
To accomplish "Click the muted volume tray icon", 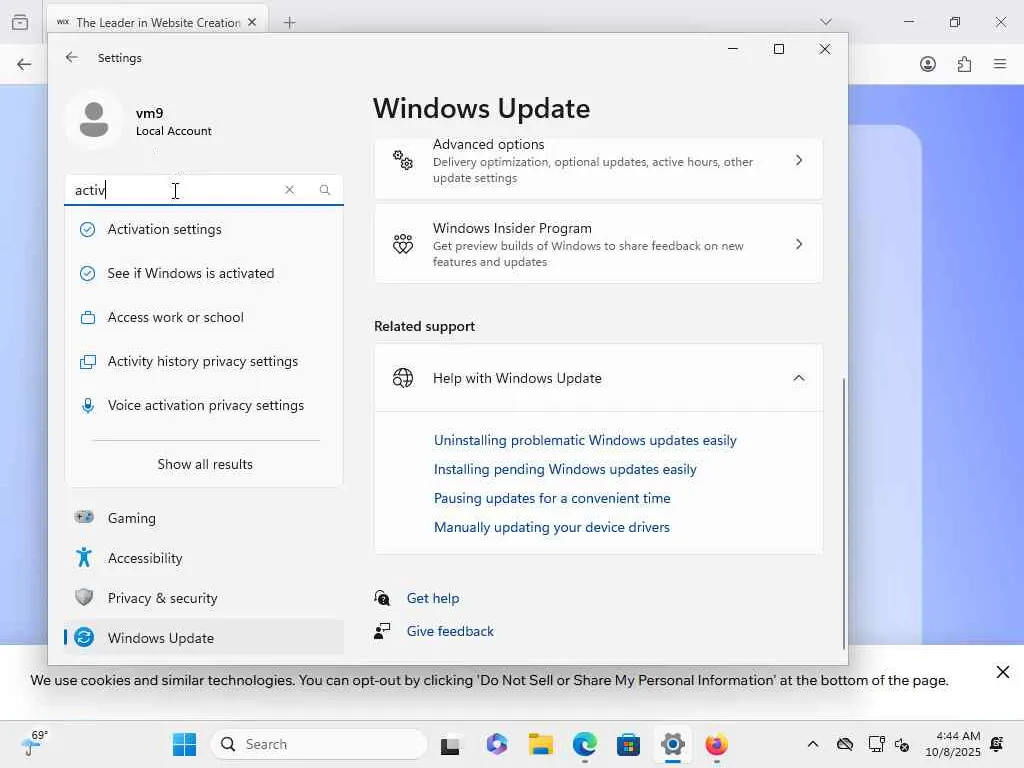I will [902, 744].
